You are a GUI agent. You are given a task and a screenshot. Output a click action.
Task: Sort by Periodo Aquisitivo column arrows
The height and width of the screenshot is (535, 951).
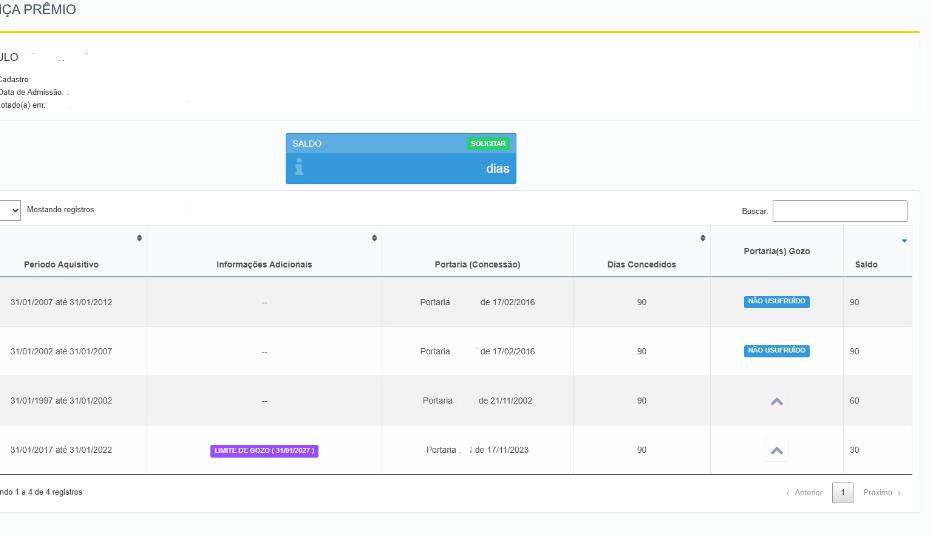139,238
